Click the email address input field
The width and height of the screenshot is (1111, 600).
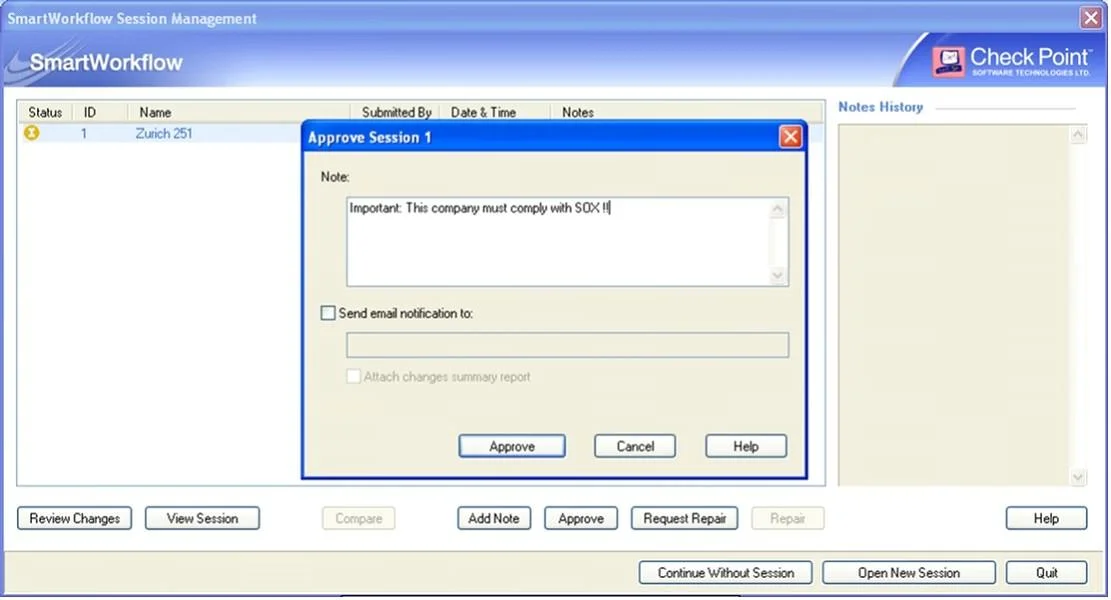tap(567, 345)
